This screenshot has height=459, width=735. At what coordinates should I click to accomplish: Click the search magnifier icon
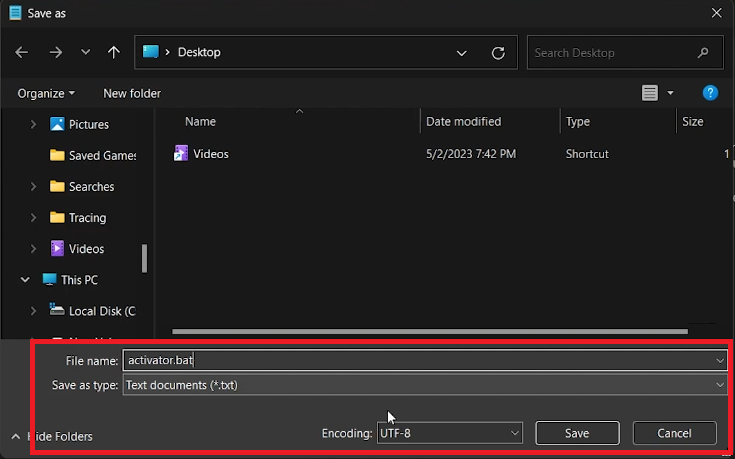coord(704,53)
